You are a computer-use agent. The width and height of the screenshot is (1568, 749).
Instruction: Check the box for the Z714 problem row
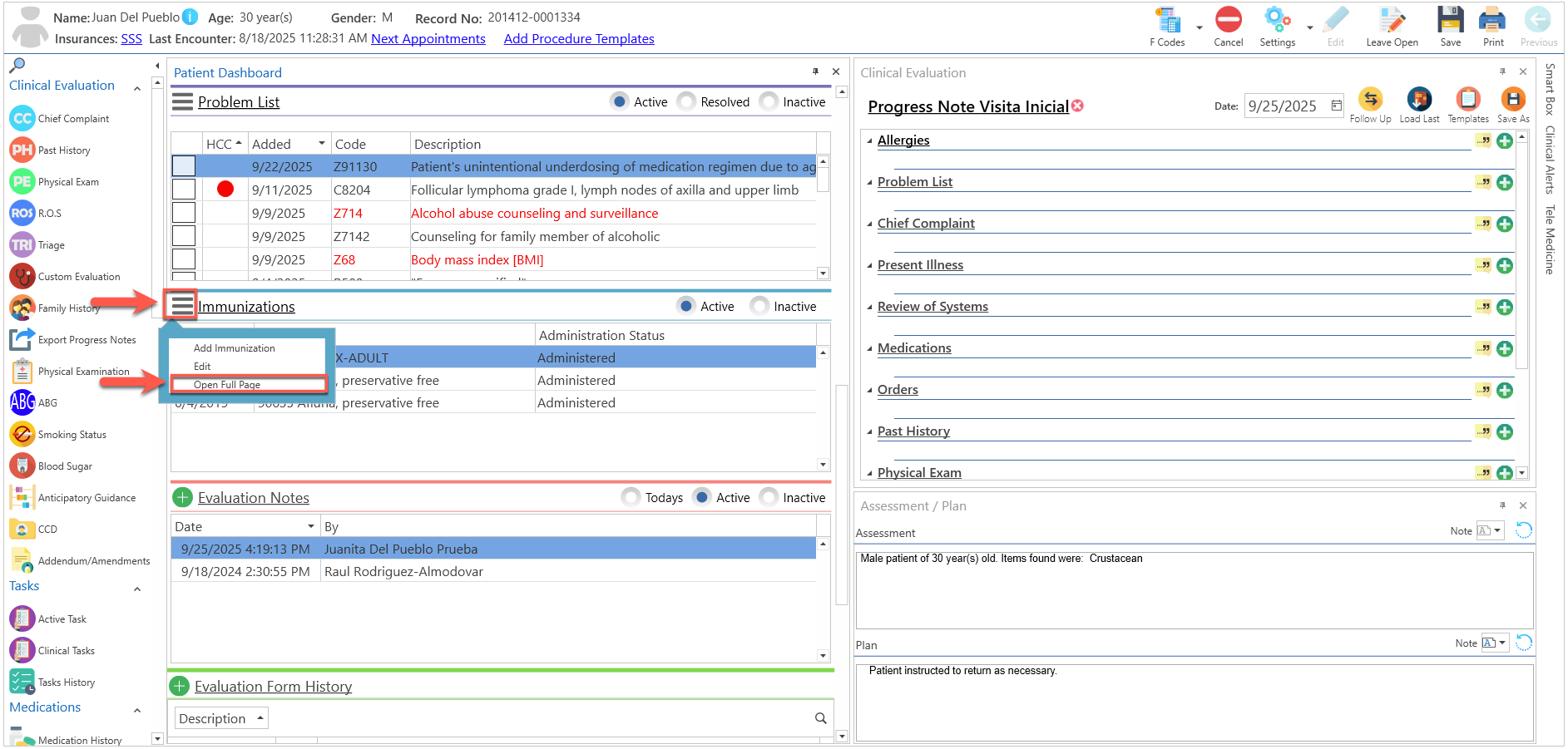pos(184,213)
